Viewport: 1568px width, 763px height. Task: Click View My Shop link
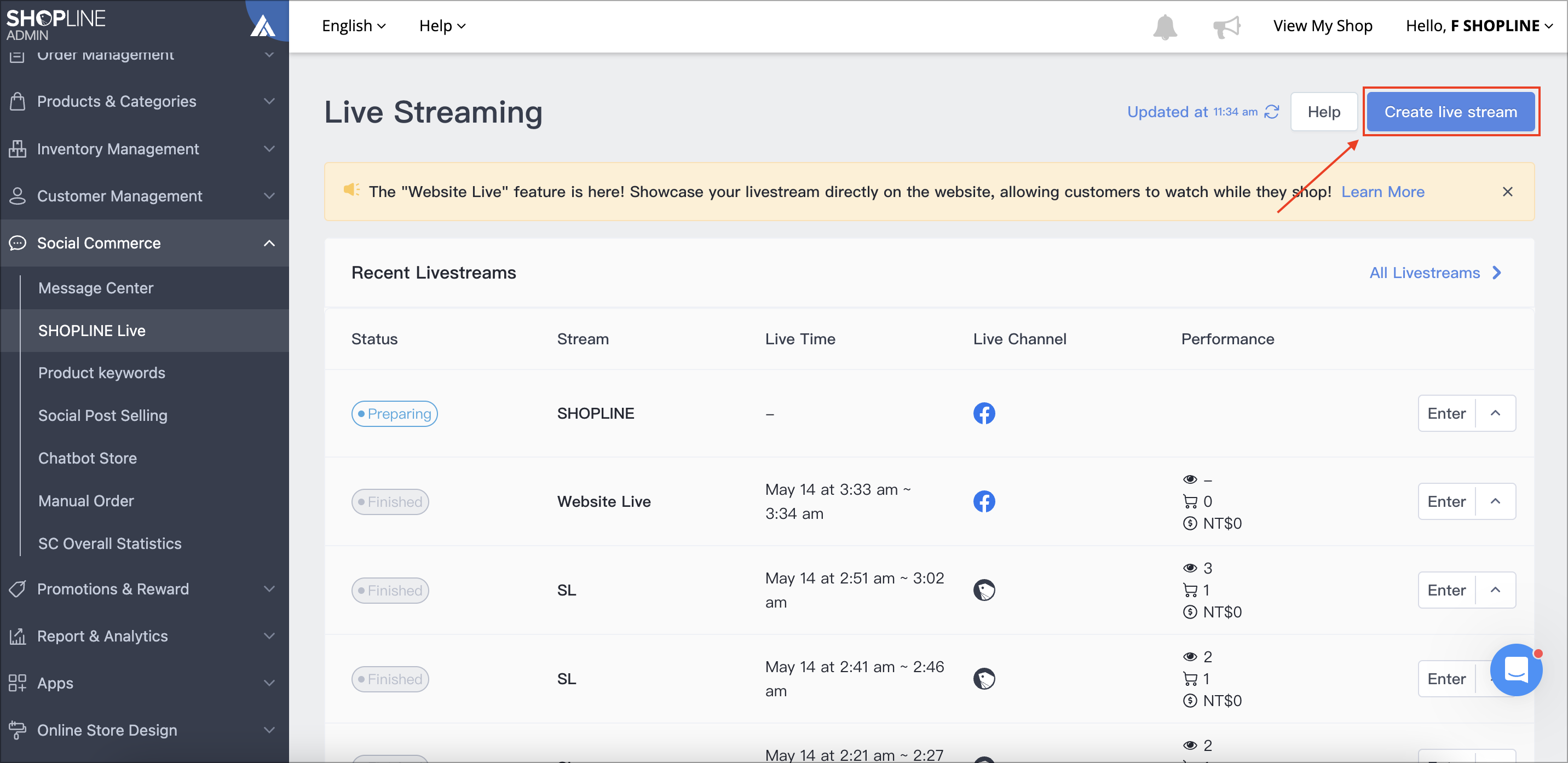click(x=1322, y=26)
